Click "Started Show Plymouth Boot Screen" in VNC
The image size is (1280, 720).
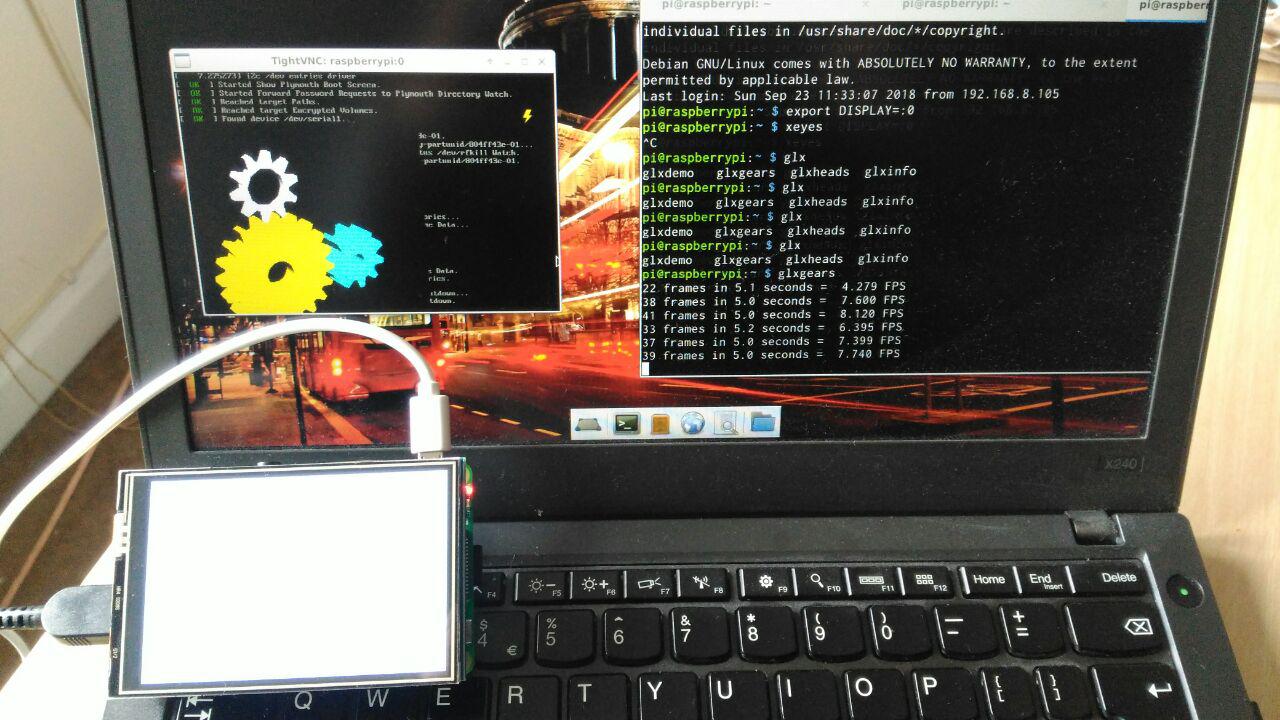[300, 84]
